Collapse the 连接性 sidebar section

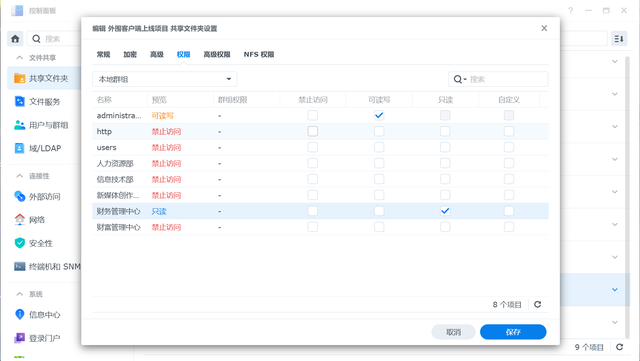(20, 176)
